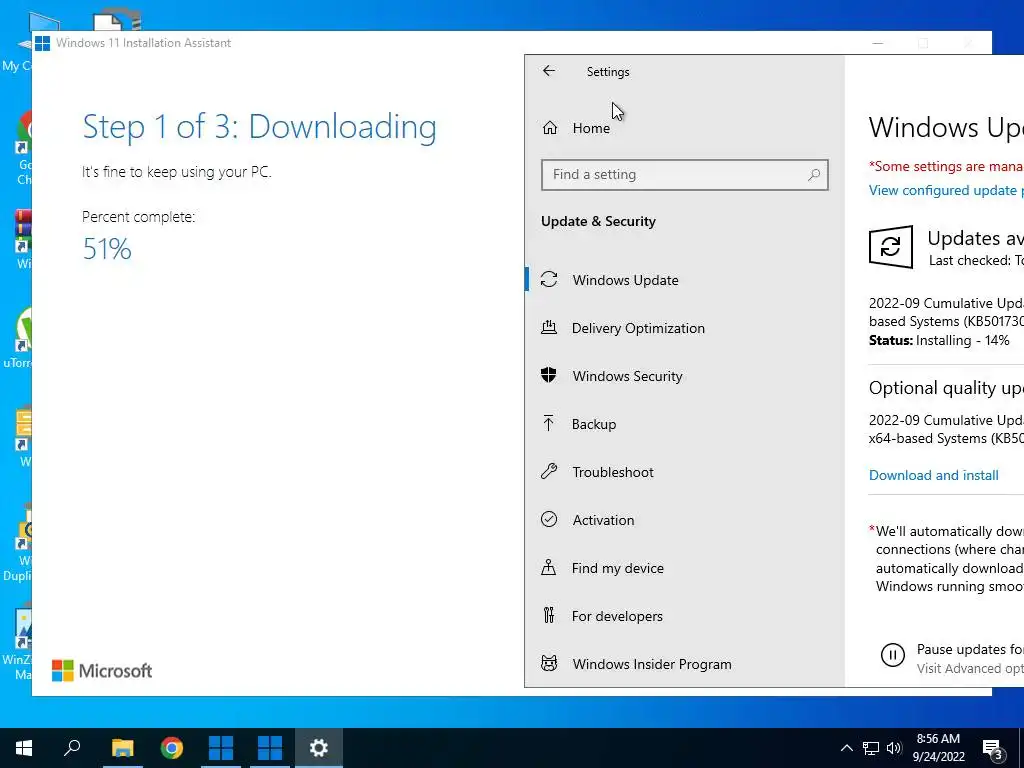Click the Backup upward arrow icon
This screenshot has width=1024, height=768.
(x=549, y=424)
